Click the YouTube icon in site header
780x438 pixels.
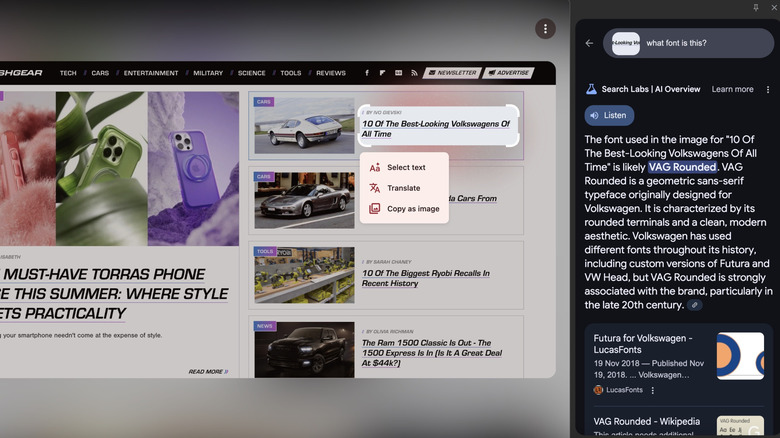click(x=398, y=73)
